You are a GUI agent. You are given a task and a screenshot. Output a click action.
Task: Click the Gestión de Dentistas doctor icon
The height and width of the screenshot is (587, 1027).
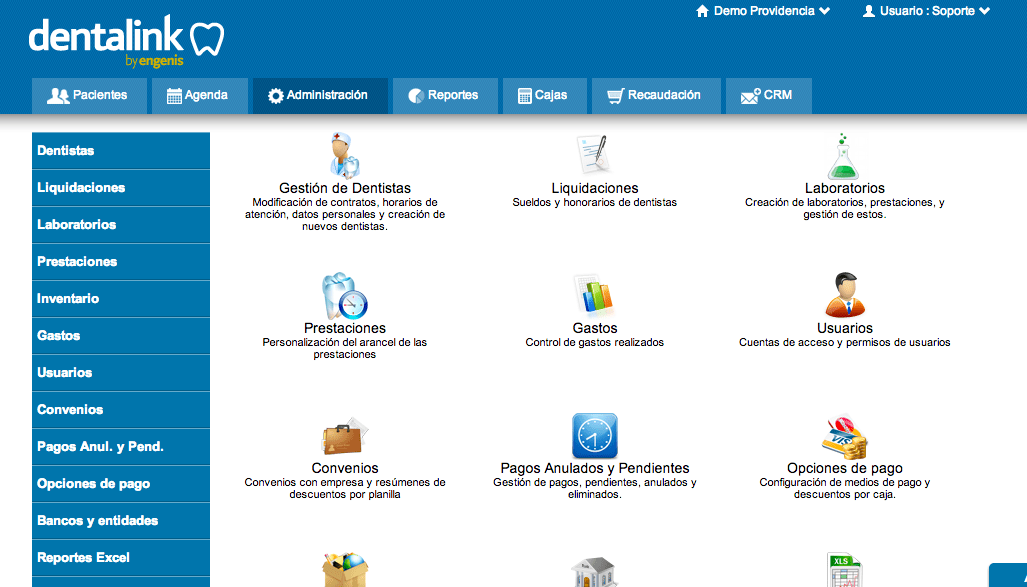[x=344, y=155]
